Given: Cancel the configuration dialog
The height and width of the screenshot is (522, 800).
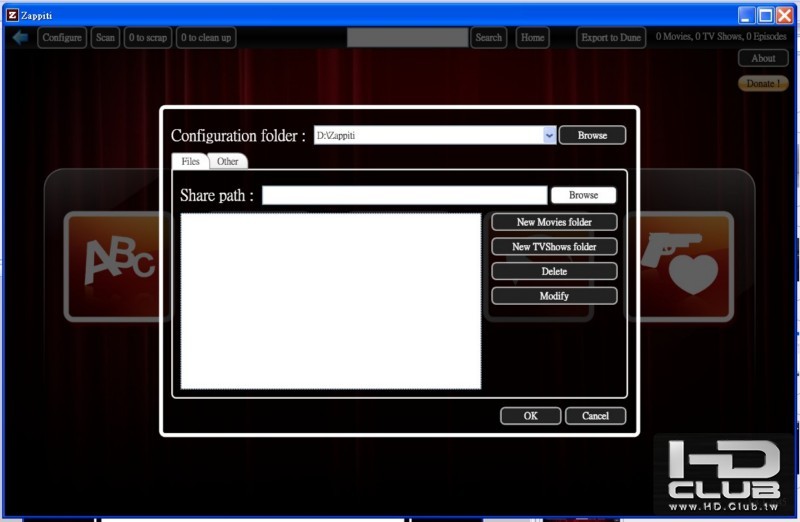Looking at the screenshot, I should pos(595,416).
